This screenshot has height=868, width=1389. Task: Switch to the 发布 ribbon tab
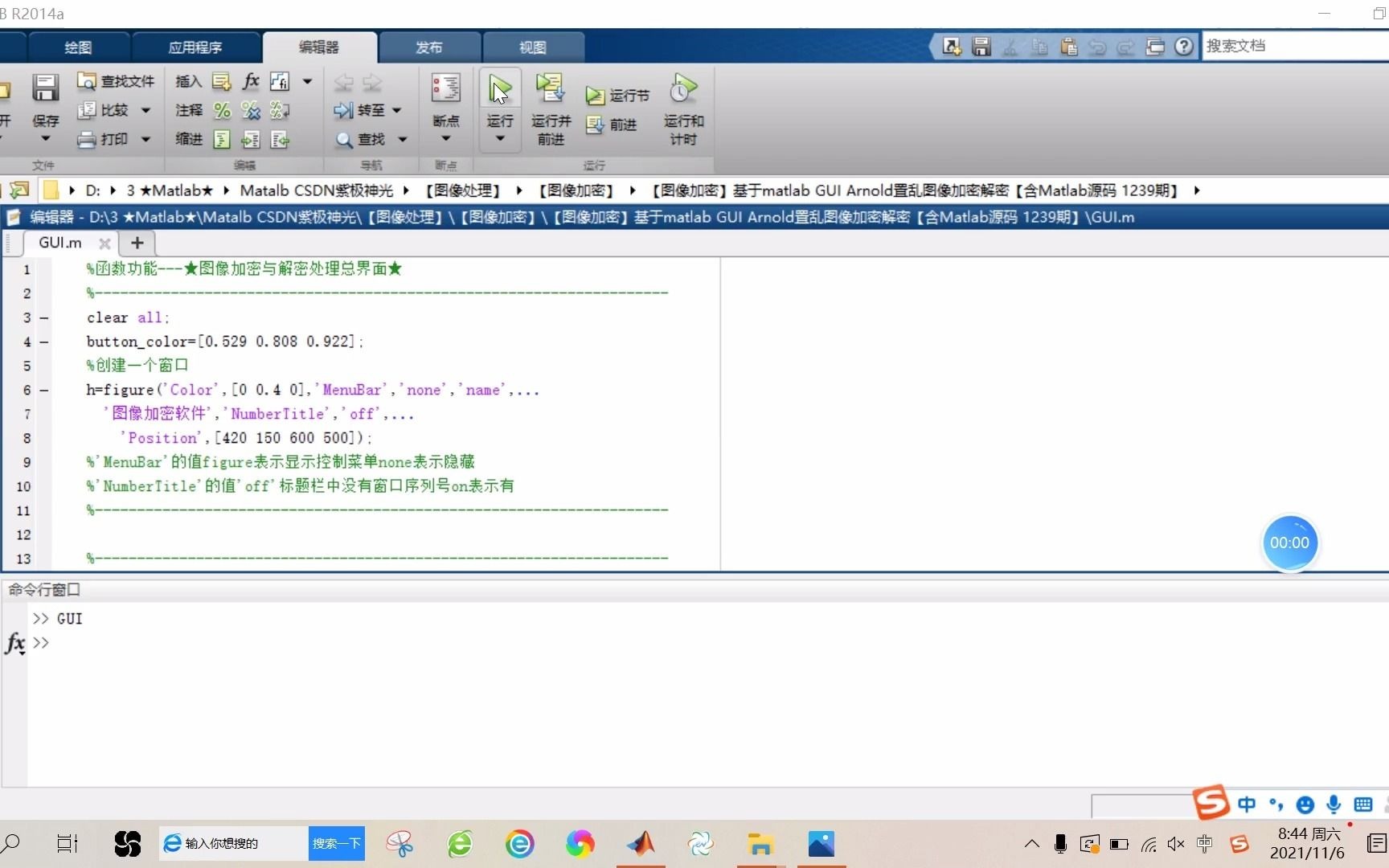(x=429, y=47)
